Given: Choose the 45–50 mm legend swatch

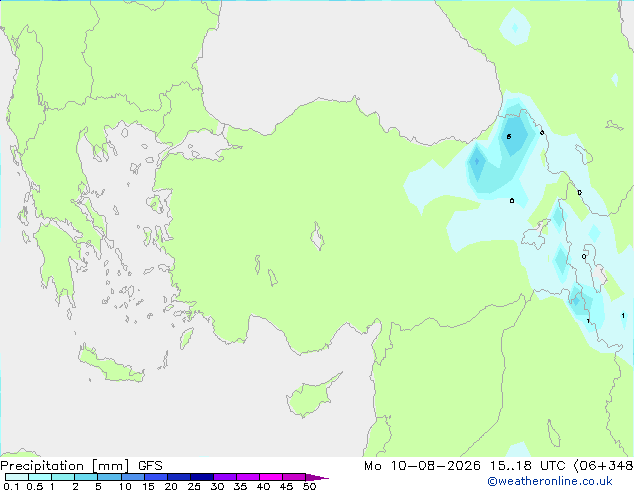Looking at the screenshot, I should 294,477.
